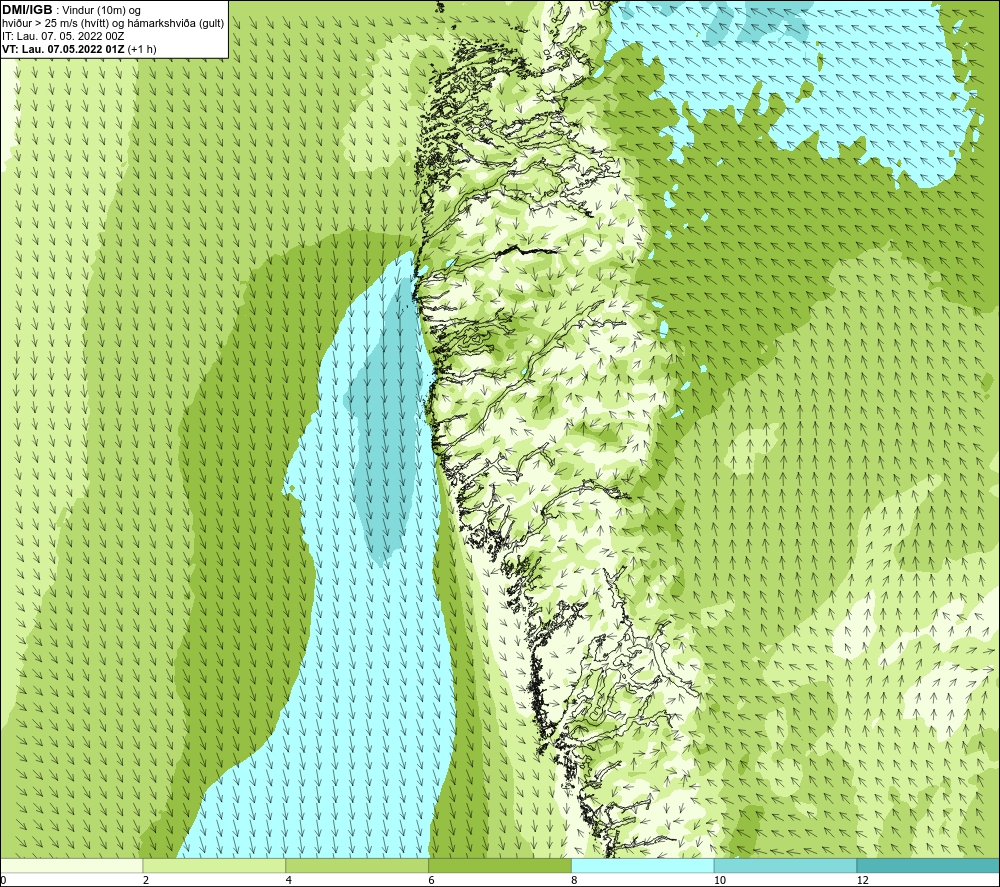Click the "hviður > 25 m/s" legend line
This screenshot has height=887, width=1000.
pyautogui.click(x=113, y=23)
